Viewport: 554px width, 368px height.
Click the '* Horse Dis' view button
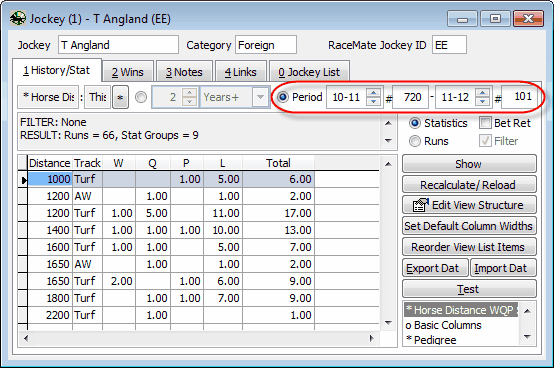tap(48, 97)
